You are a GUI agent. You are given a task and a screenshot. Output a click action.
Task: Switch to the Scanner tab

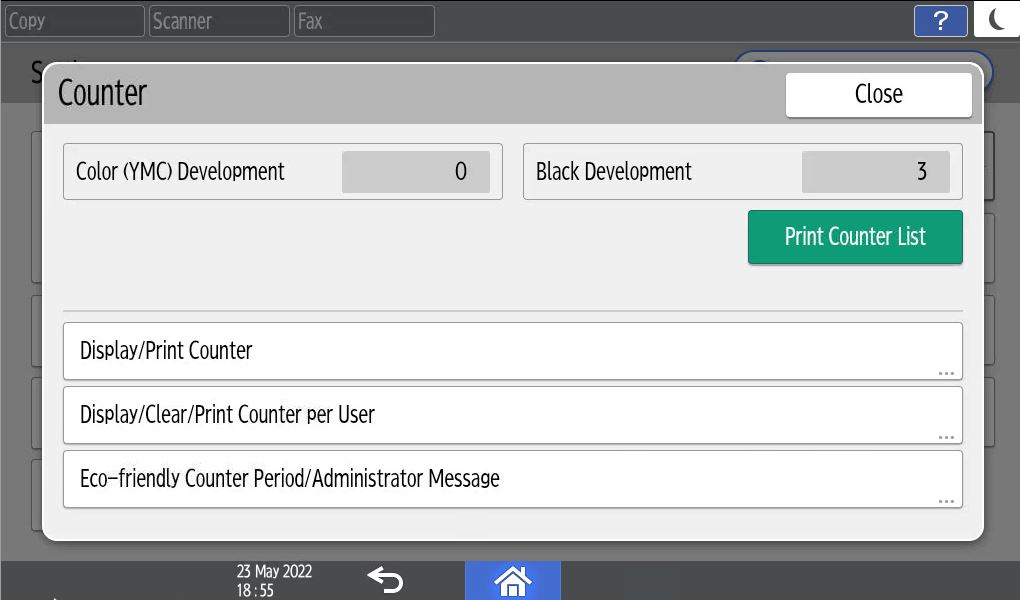click(x=219, y=21)
